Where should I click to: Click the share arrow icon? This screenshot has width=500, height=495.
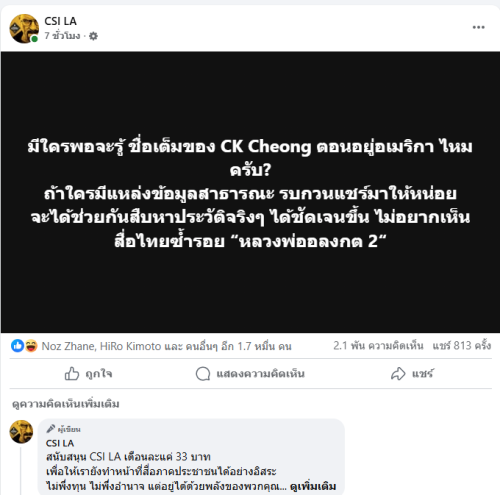[398, 374]
